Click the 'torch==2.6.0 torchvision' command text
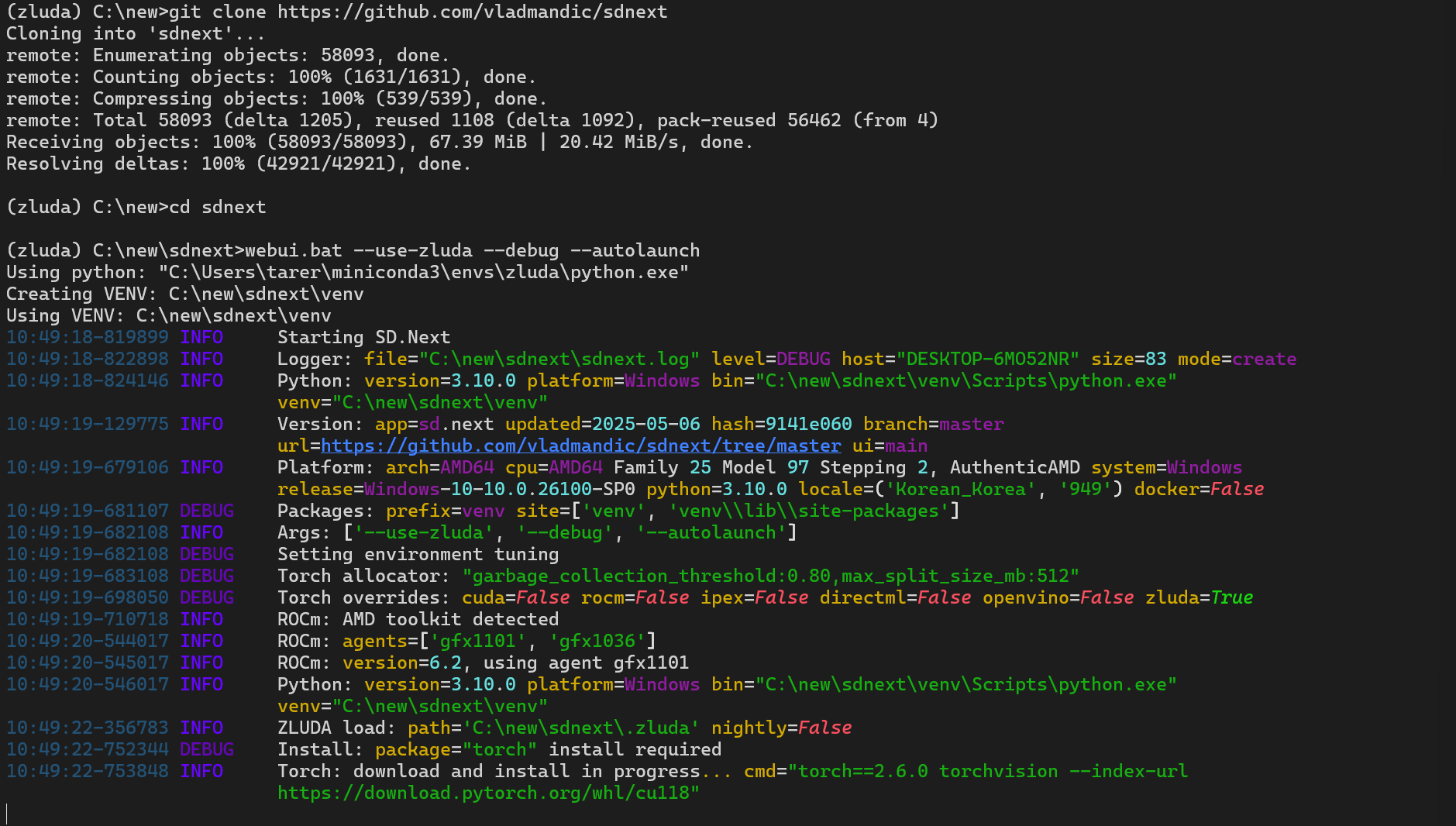1456x826 pixels. coord(928,772)
